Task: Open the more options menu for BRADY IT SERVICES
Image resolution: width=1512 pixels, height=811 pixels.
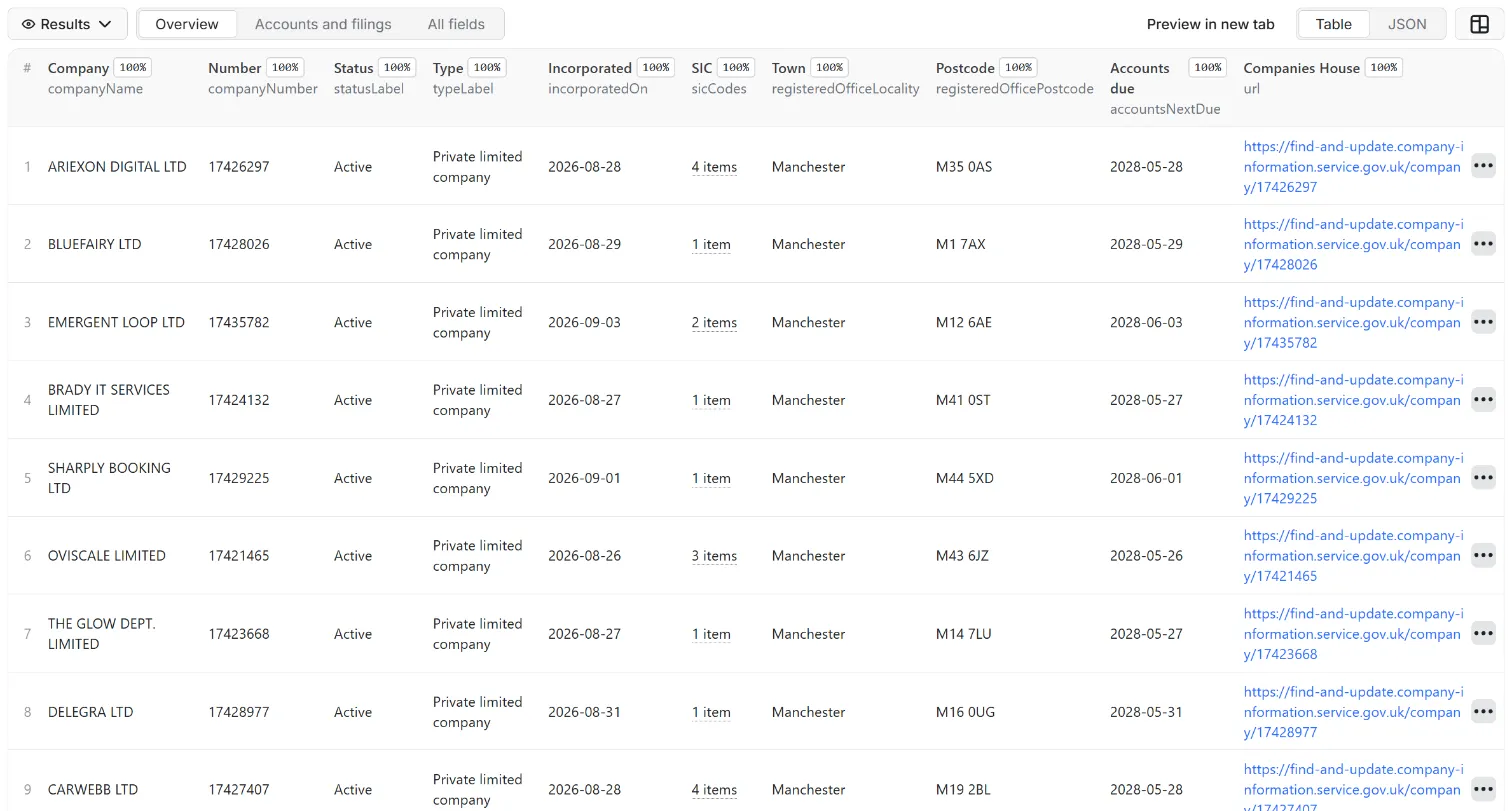Action: [x=1483, y=400]
